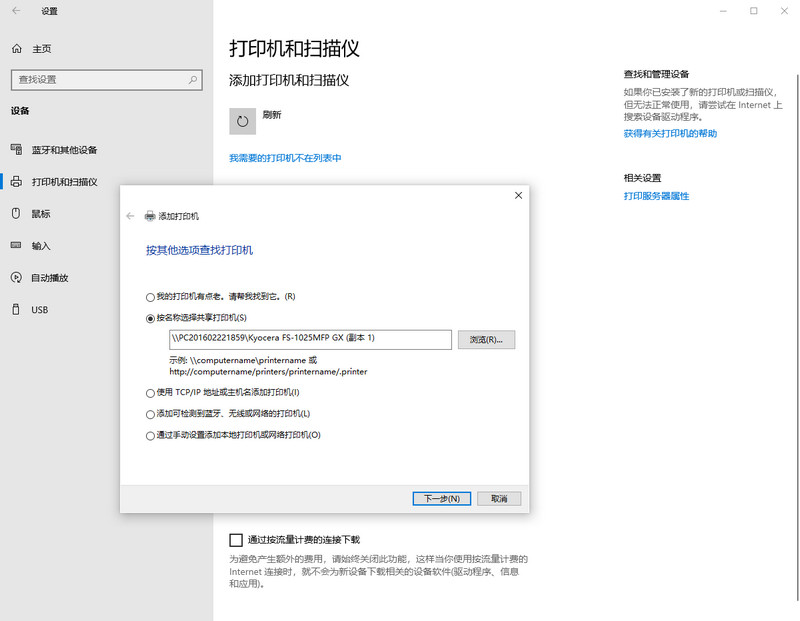
Task: Select the USB device icon
Action: pos(16,309)
